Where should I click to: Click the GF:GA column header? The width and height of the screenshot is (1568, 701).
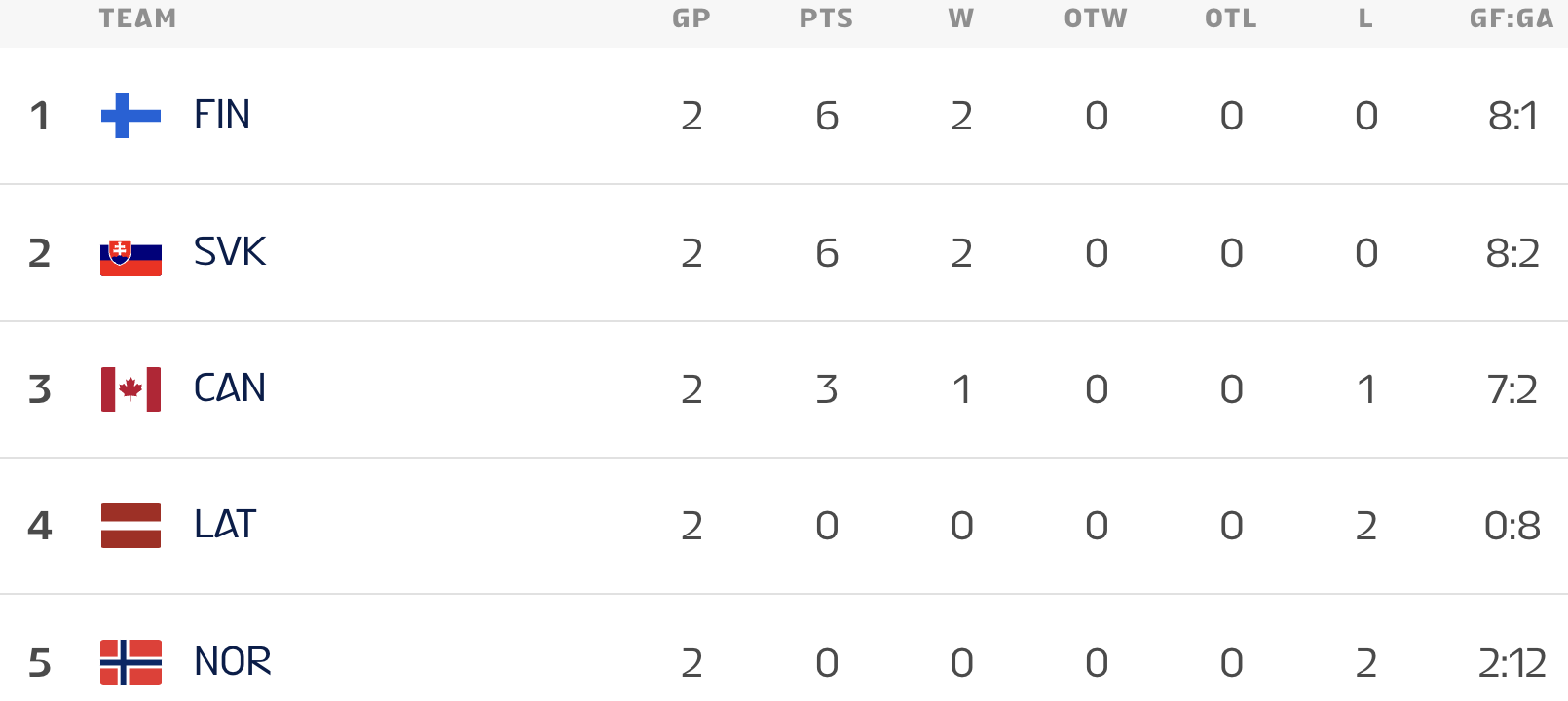point(1512,18)
